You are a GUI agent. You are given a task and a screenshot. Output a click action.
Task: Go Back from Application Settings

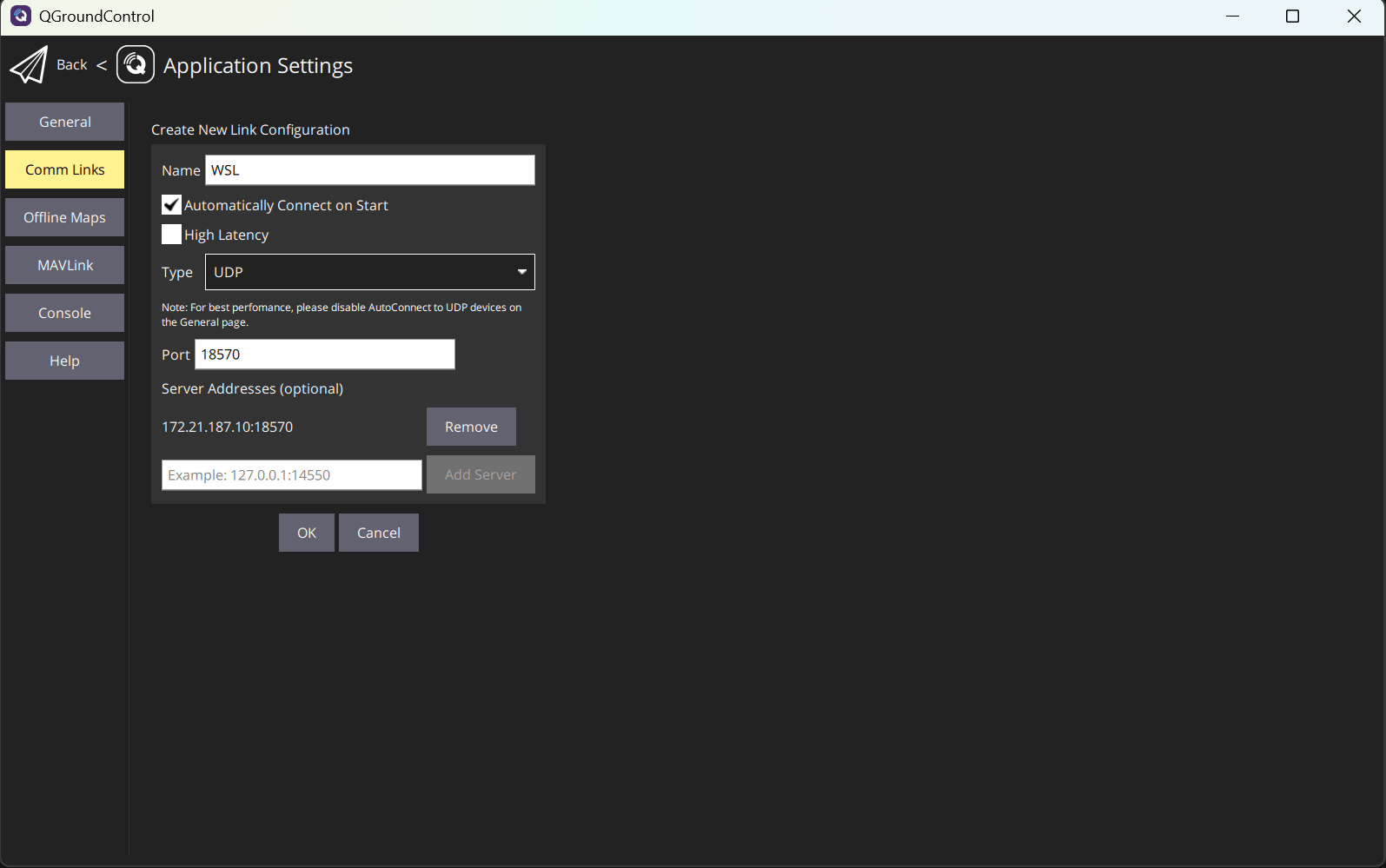[x=72, y=65]
